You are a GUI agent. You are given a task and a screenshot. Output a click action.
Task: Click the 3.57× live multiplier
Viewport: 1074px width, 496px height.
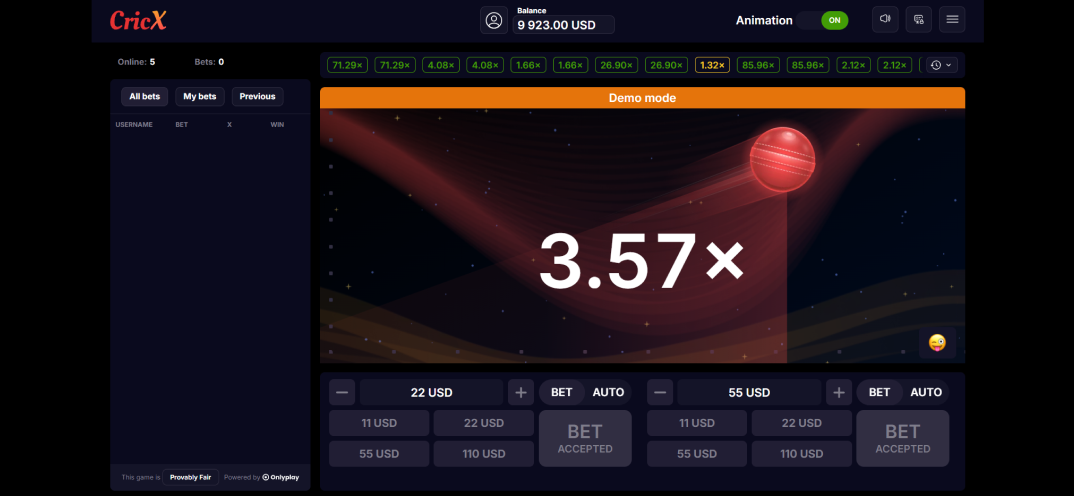[641, 261]
